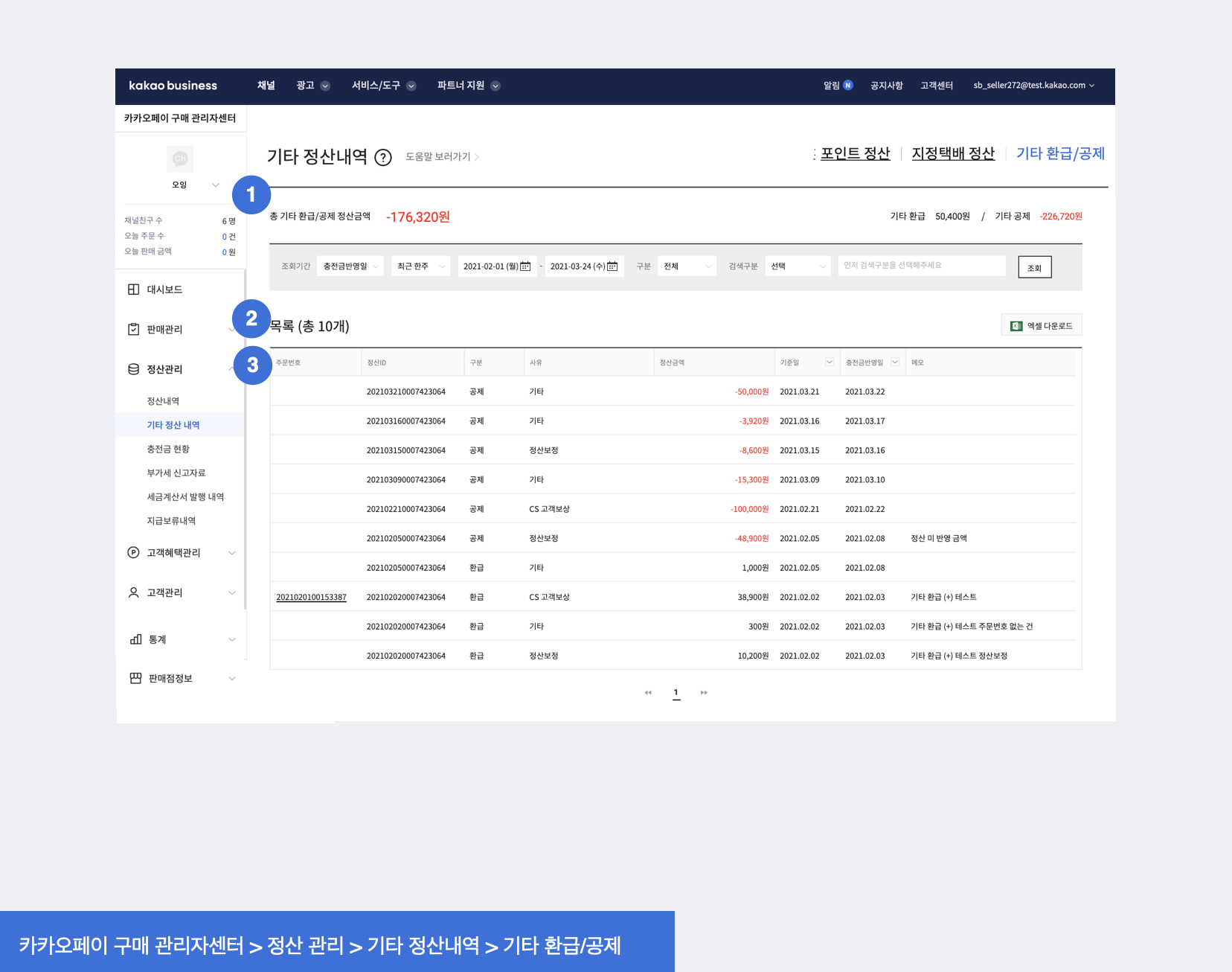Image resolution: width=1232 pixels, height=972 pixels.
Task: Expand the 오잉 channel selector
Action: click(x=216, y=185)
